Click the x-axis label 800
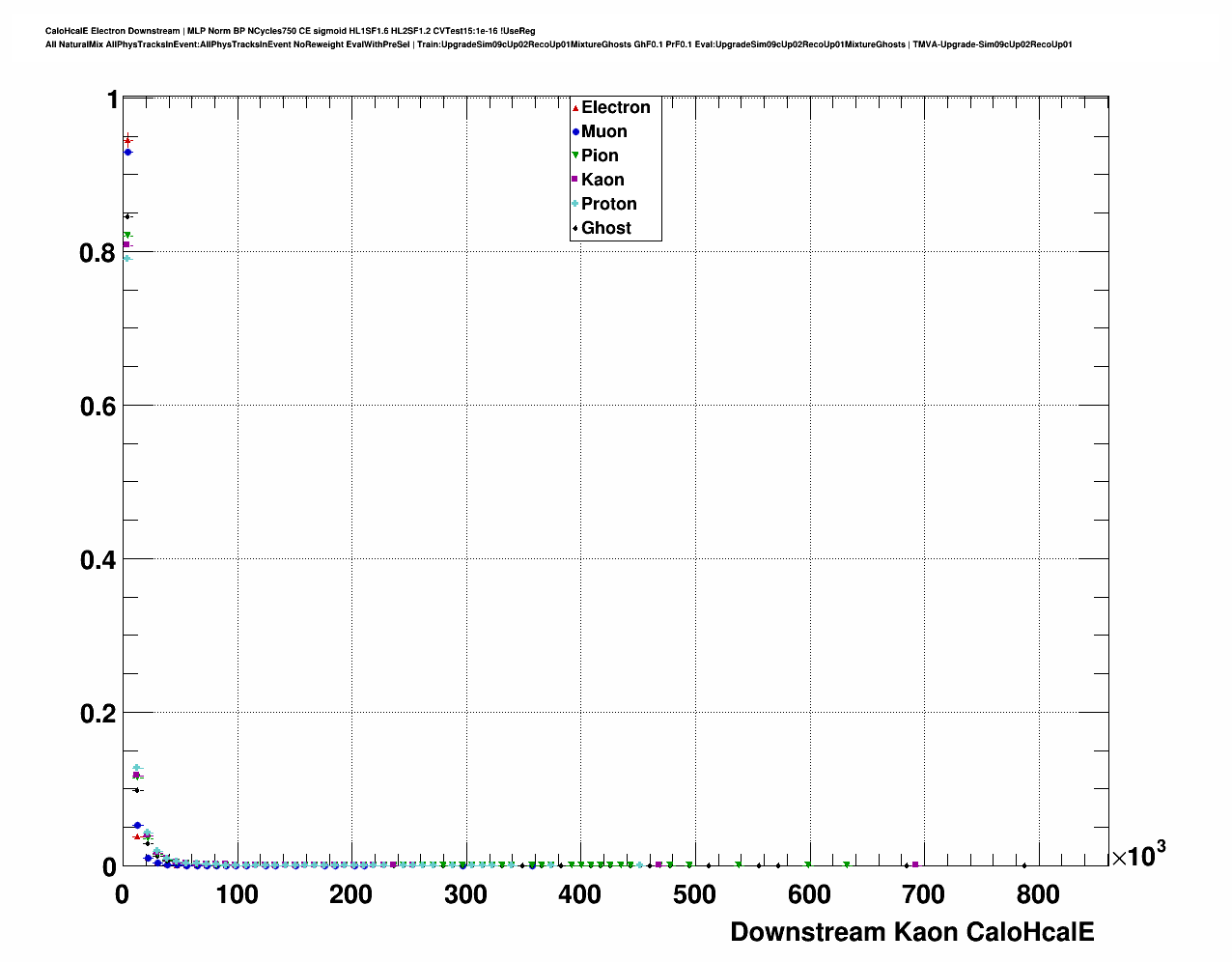The width and height of the screenshot is (1232, 962). pos(1038,895)
